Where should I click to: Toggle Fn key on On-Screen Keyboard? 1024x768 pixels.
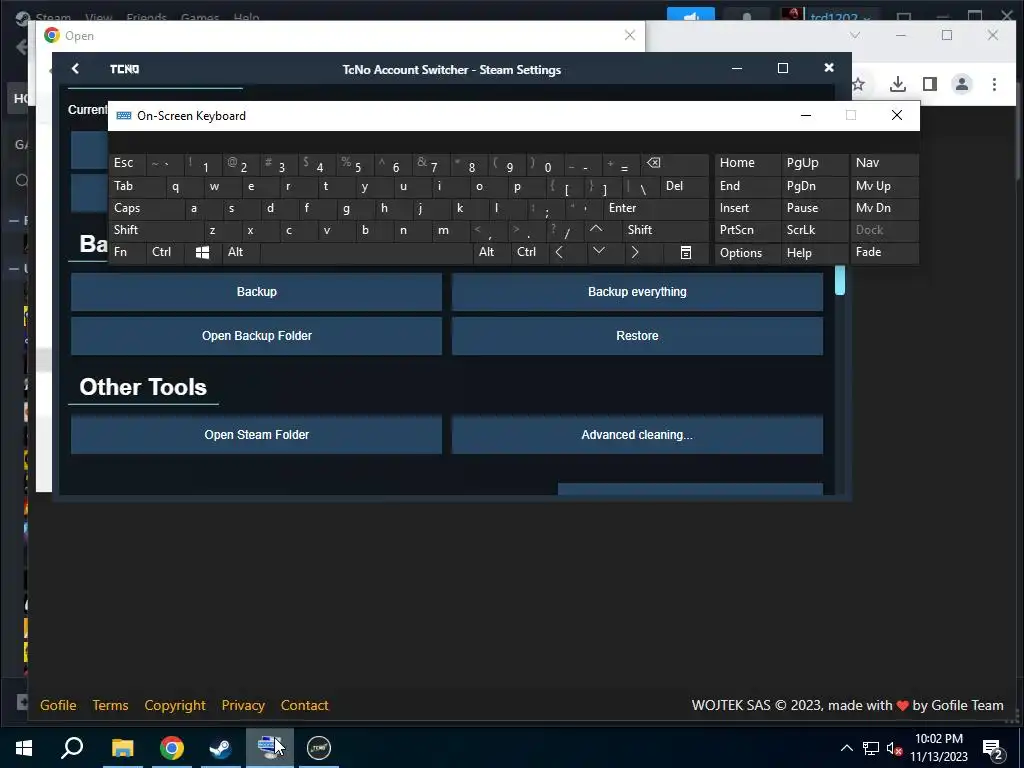pyautogui.click(x=127, y=251)
